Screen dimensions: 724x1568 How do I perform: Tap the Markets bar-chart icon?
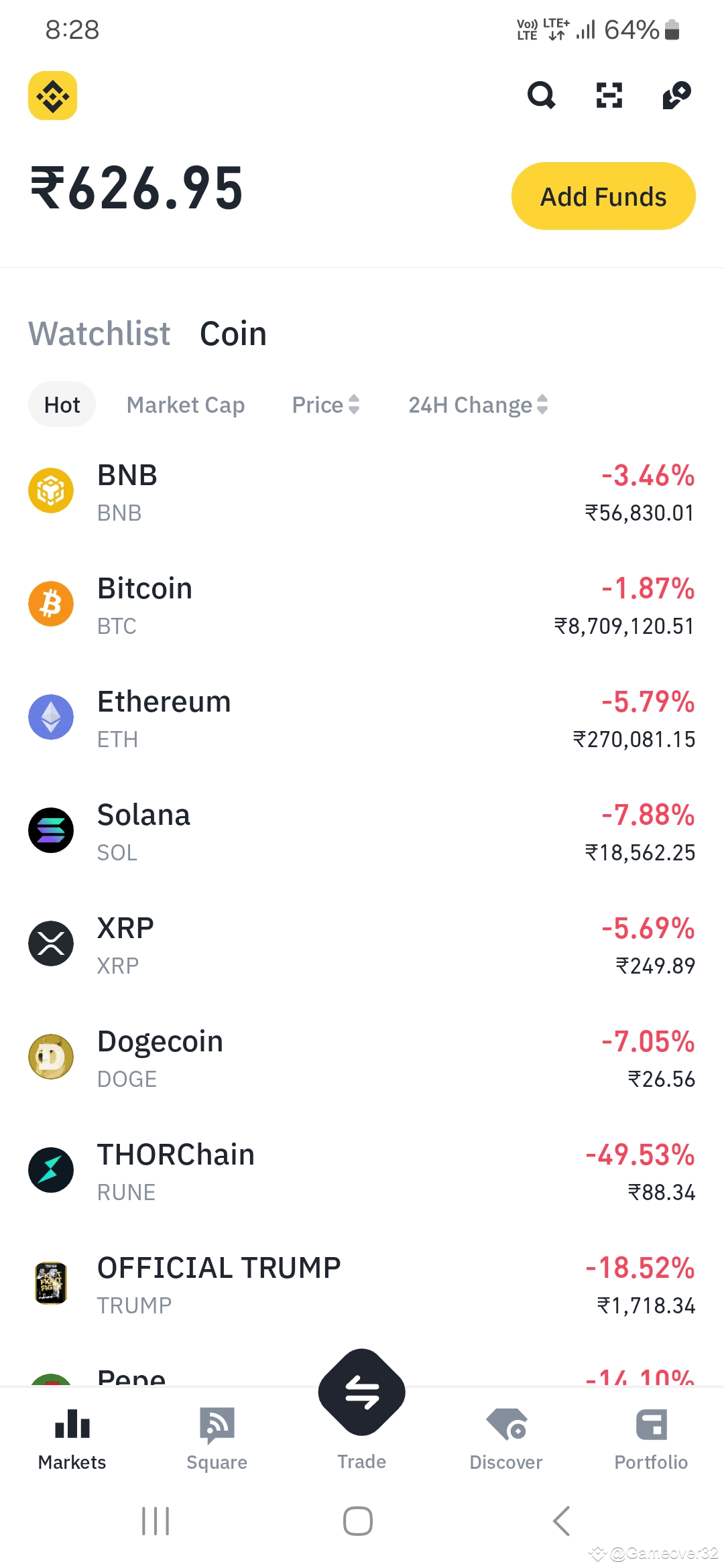coord(72,1424)
